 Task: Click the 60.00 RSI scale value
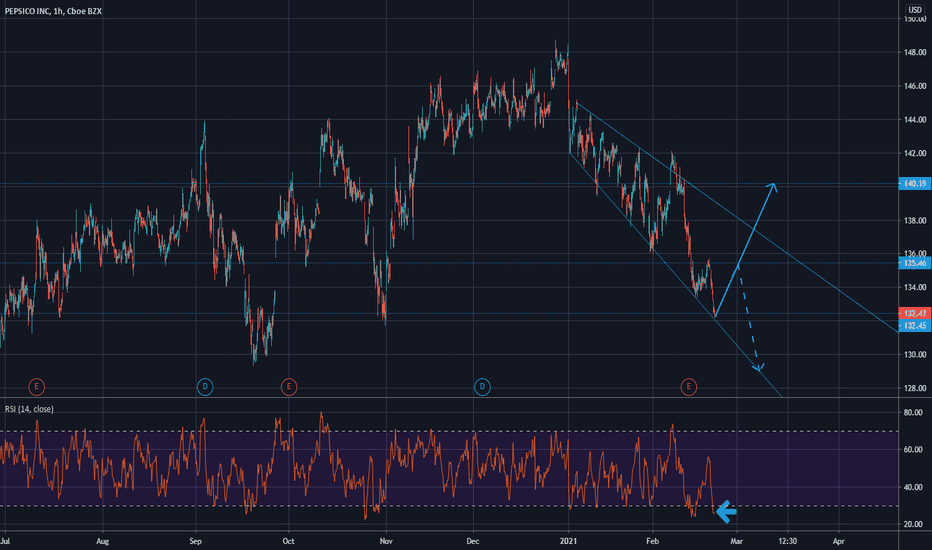pyautogui.click(x=914, y=450)
